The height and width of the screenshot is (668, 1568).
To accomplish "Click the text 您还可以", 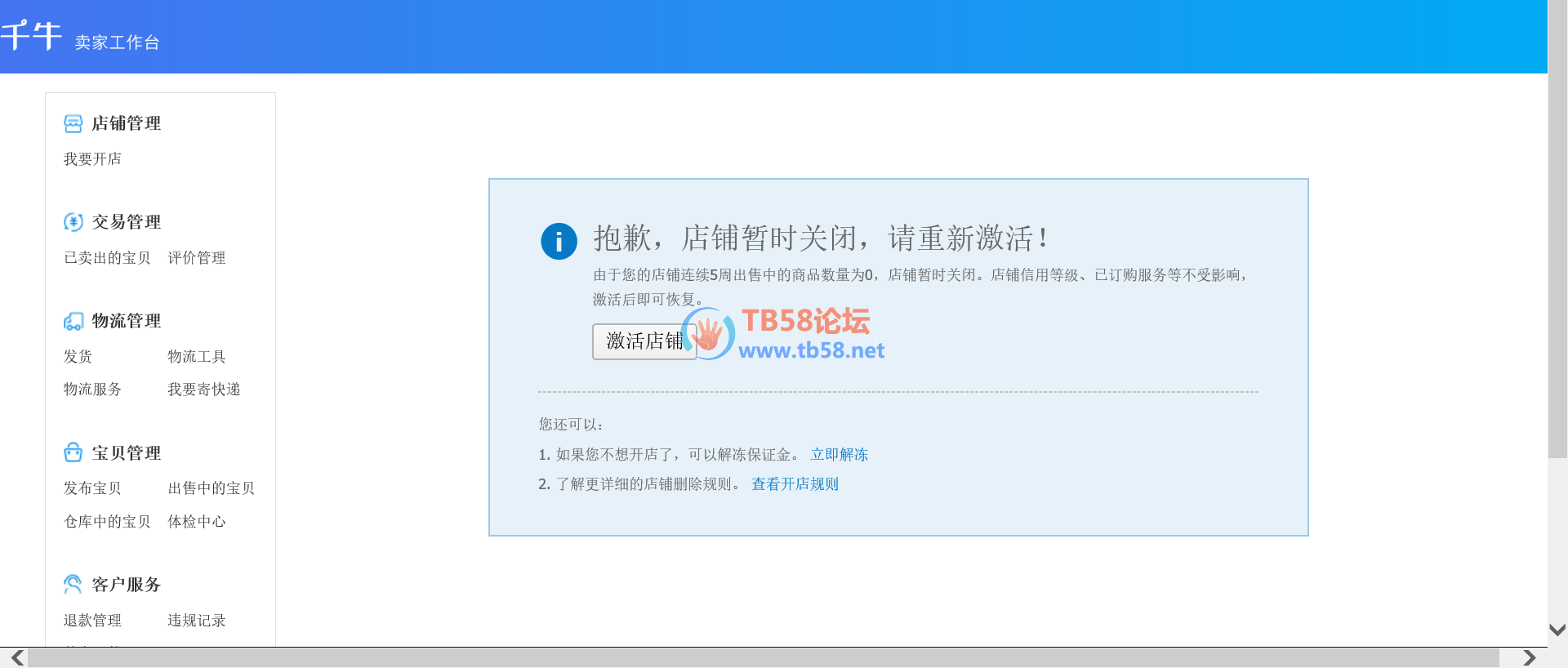I will pyautogui.click(x=571, y=425).
